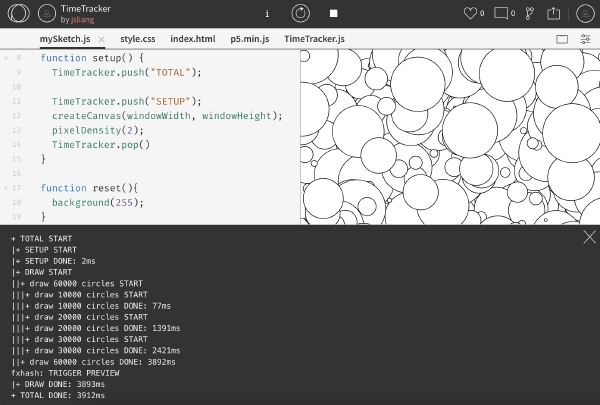The width and height of the screenshot is (600, 405).
Task: Select console line "draw 60000 circles DONE: 3892ms"
Action: pos(93,362)
